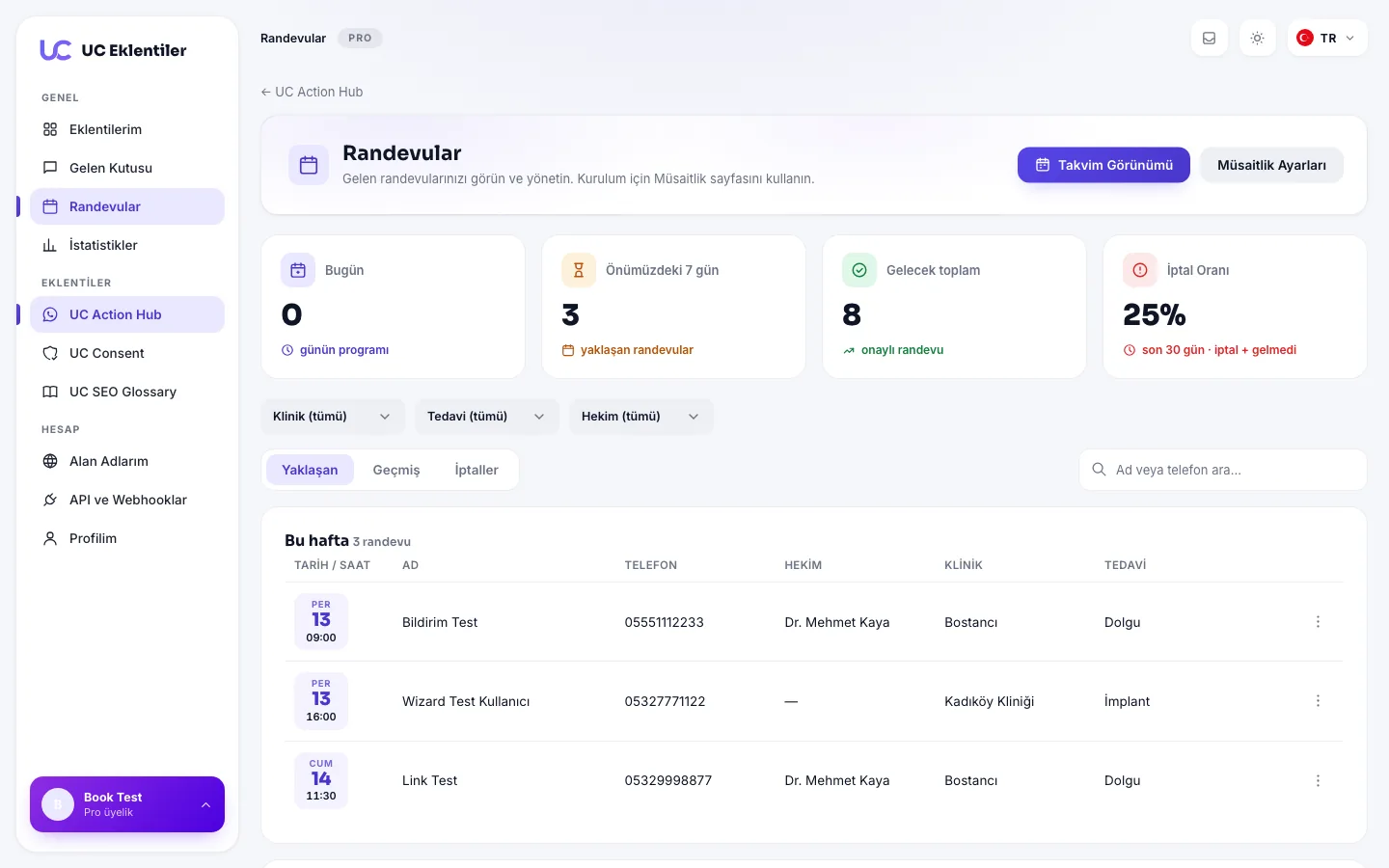This screenshot has width=1389, height=868.
Task: Click the Bugün card calendar icon
Action: click(298, 270)
